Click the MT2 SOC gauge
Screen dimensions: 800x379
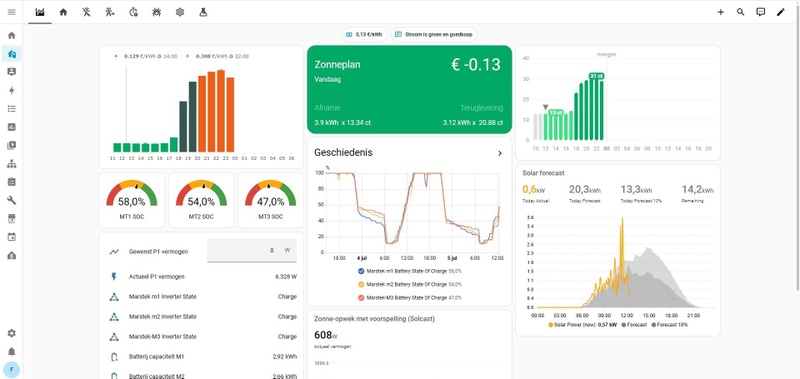tap(201, 200)
